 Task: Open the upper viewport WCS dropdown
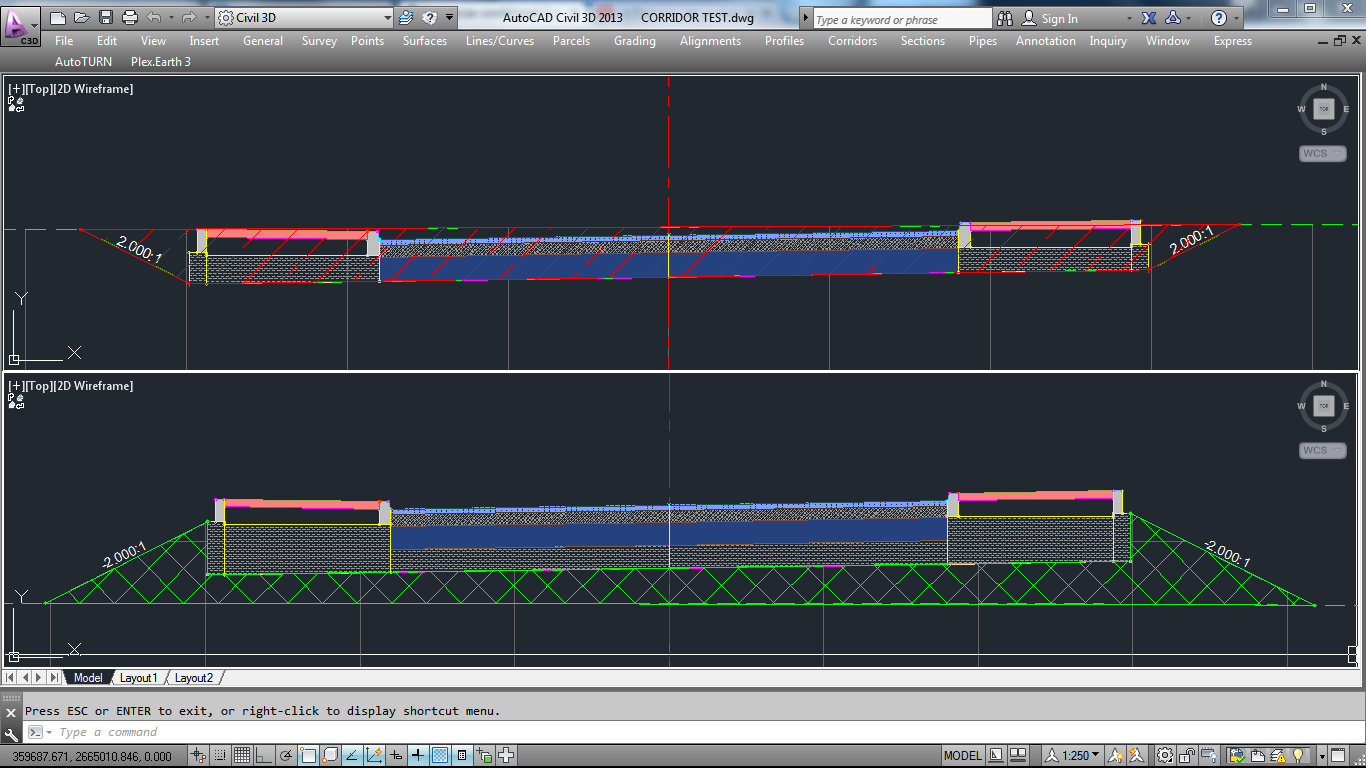1323,153
